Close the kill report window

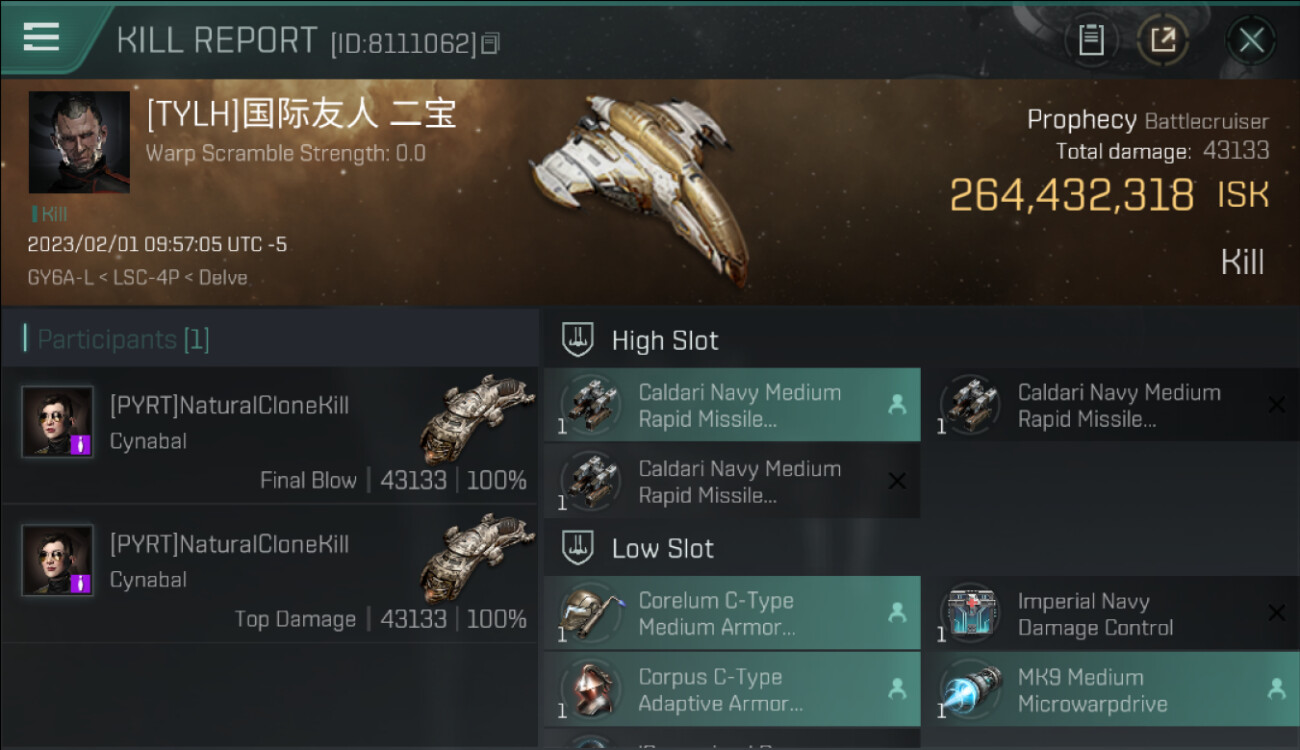pos(1251,40)
